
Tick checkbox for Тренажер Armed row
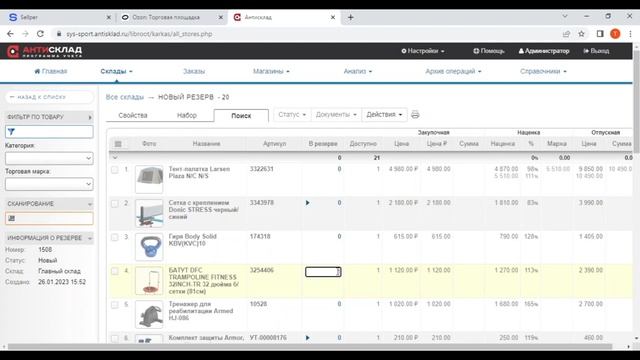115,305
